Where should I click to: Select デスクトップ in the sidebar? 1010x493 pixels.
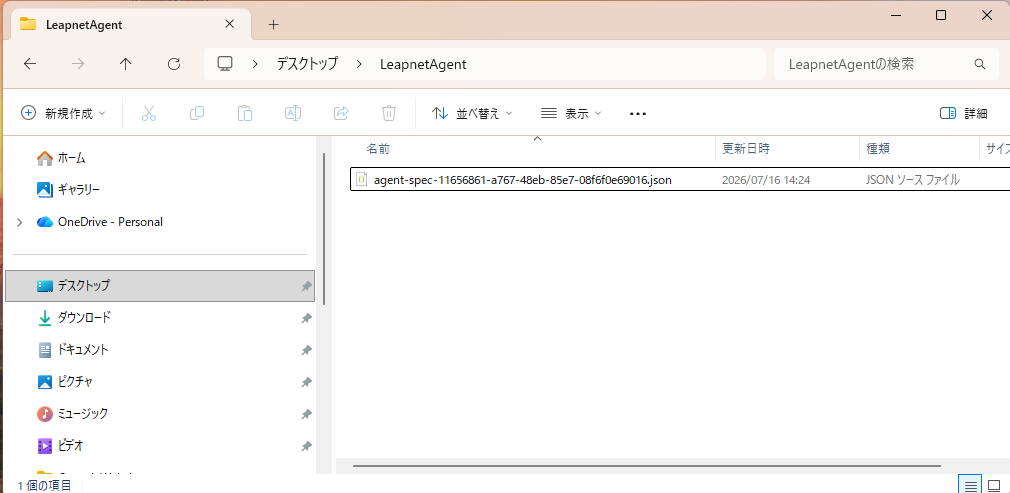click(160, 285)
